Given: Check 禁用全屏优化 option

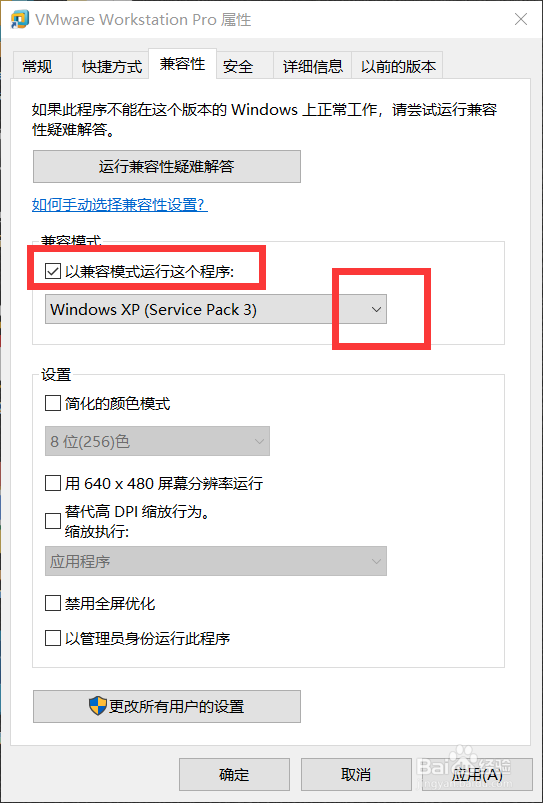Looking at the screenshot, I should (x=53, y=604).
